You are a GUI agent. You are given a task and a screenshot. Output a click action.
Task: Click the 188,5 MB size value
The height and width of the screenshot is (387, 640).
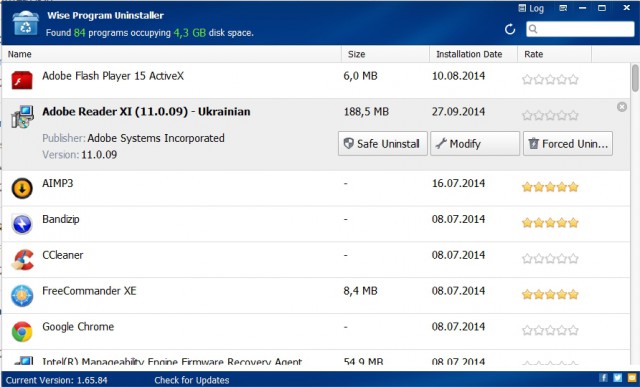coord(366,112)
